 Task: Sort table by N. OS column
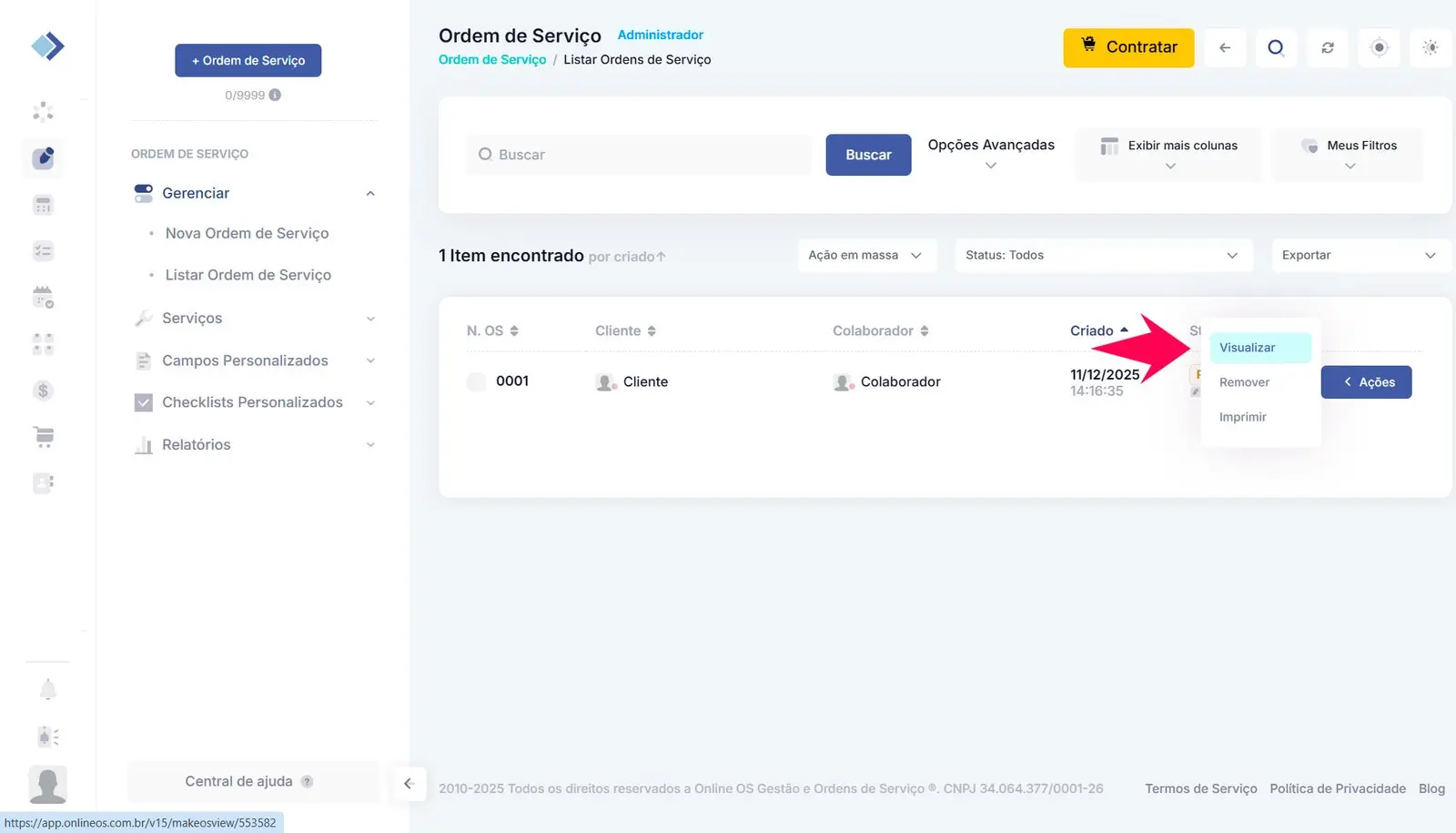pyautogui.click(x=492, y=330)
